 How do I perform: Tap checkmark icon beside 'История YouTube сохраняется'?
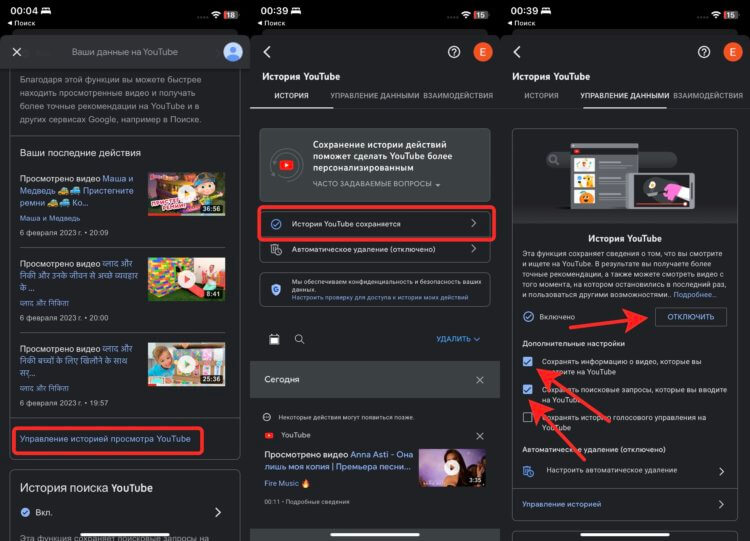(276, 224)
